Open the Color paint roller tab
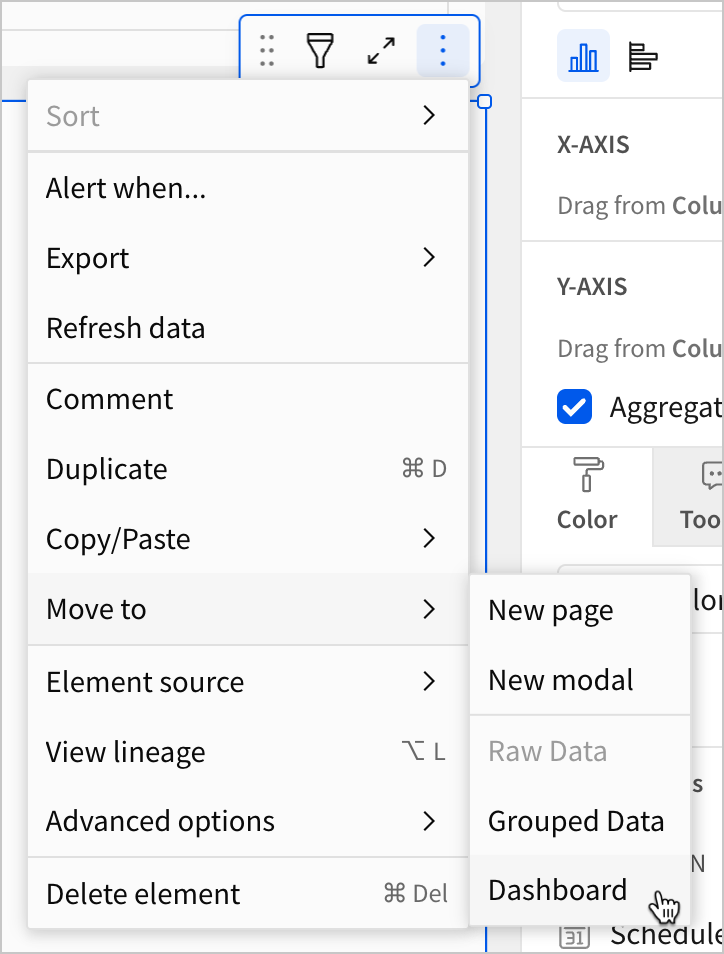 point(587,495)
